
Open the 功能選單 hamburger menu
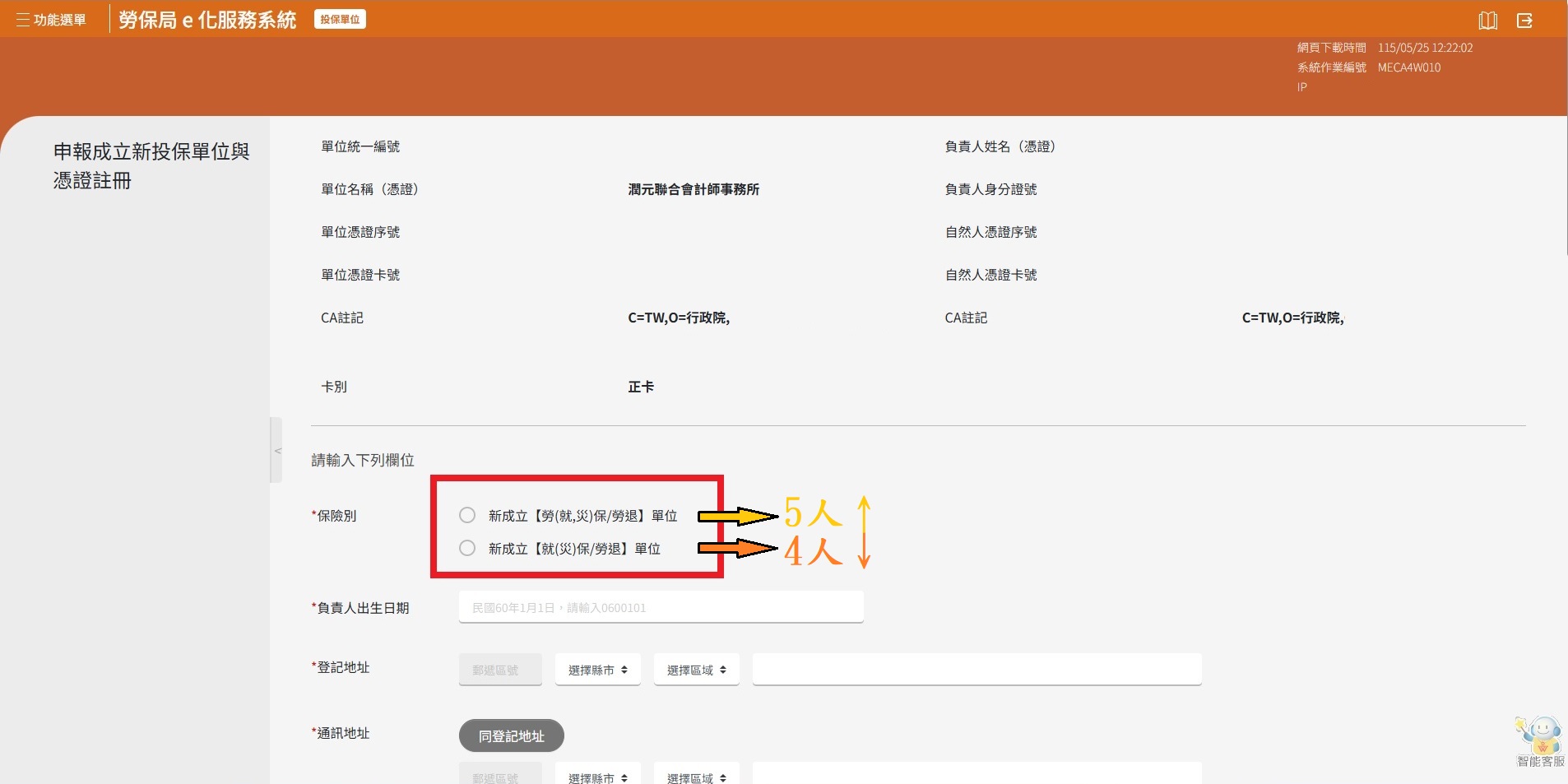tap(51, 20)
